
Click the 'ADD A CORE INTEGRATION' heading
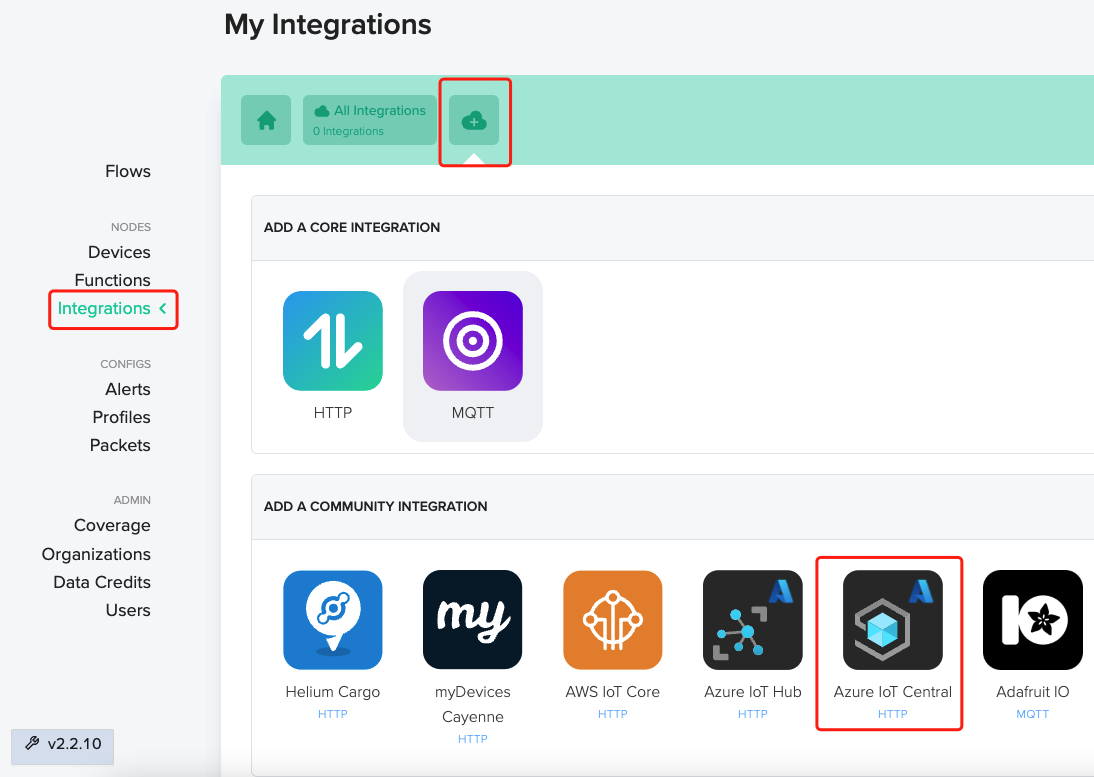pos(352,227)
